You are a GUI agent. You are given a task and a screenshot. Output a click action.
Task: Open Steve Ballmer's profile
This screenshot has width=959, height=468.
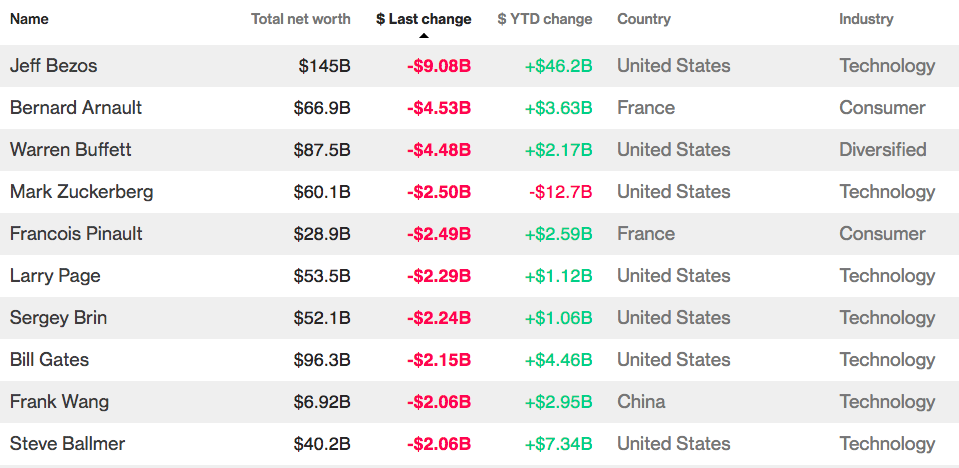pos(67,444)
